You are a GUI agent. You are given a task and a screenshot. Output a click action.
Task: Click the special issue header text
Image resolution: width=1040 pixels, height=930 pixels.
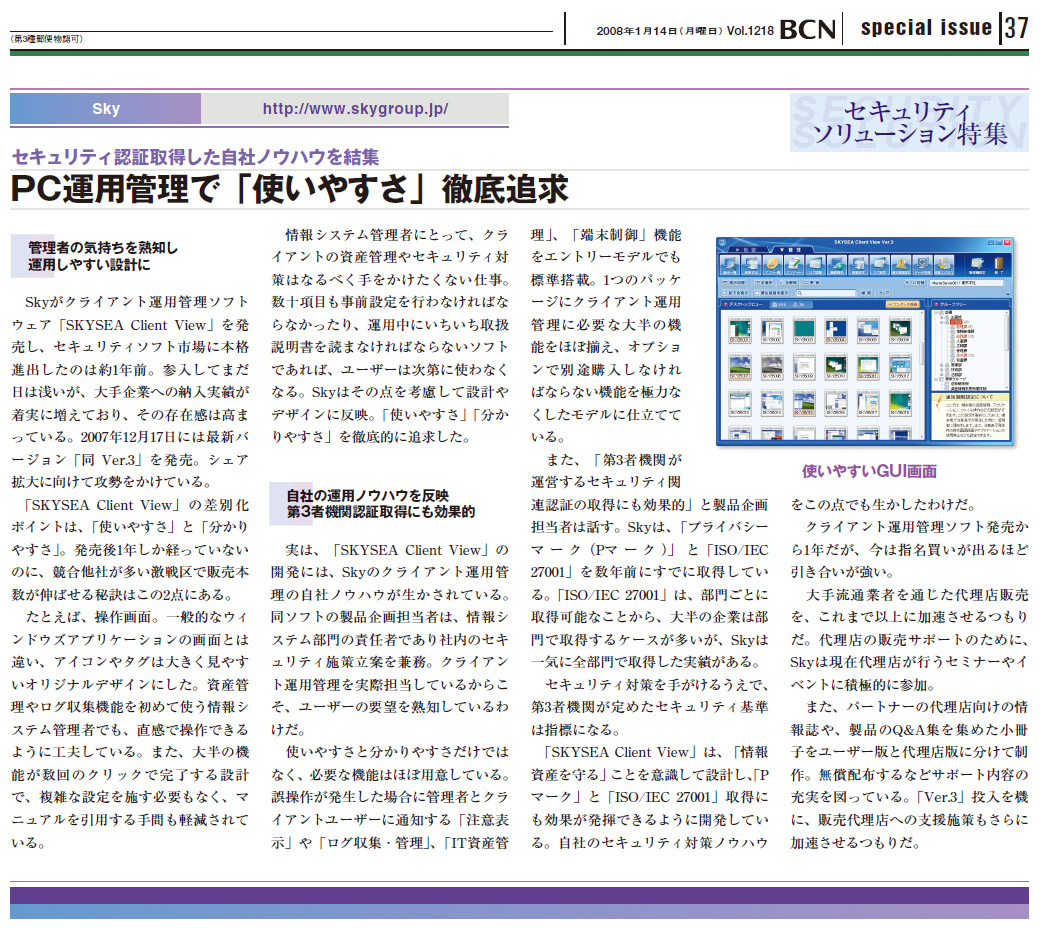pos(926,28)
